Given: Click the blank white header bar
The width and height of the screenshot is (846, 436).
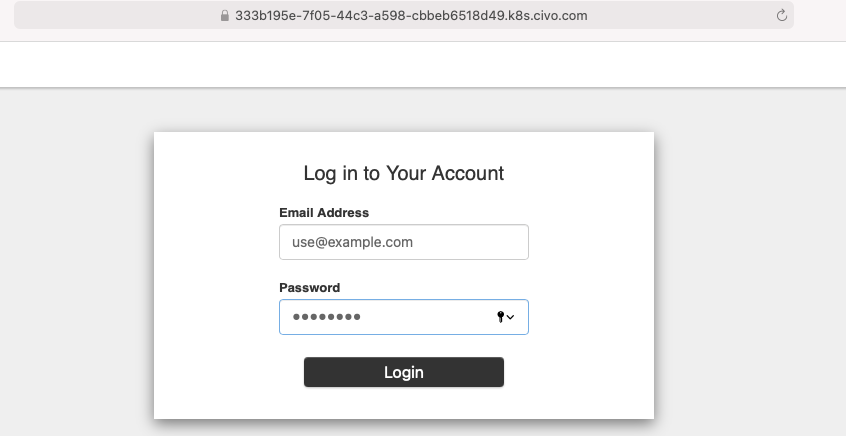Looking at the screenshot, I should click(423, 64).
